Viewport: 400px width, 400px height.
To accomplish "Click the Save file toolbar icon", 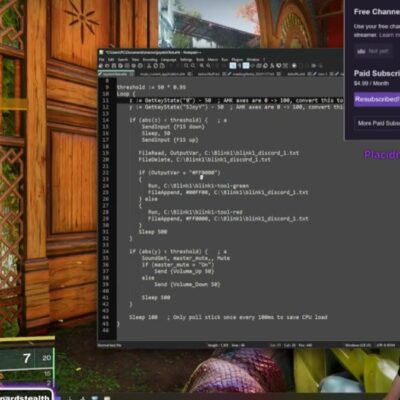I will tap(114, 66).
